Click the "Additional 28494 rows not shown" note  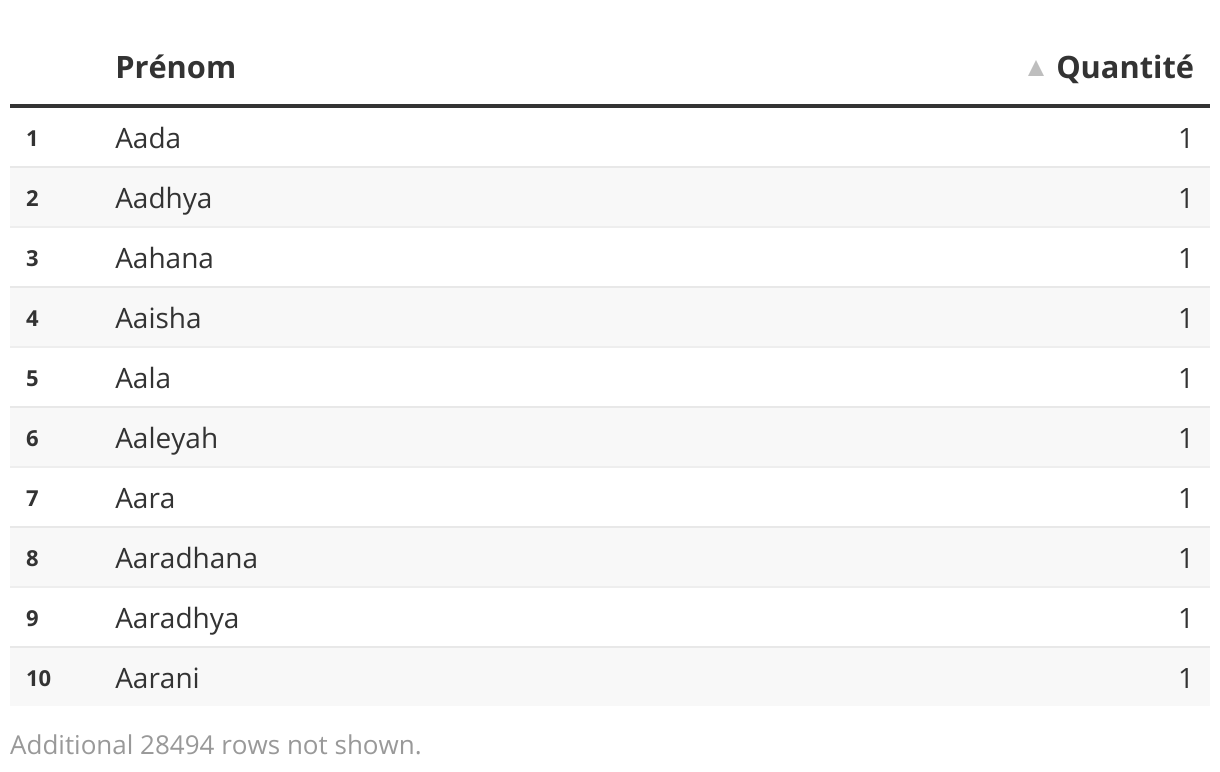pyautogui.click(x=216, y=745)
